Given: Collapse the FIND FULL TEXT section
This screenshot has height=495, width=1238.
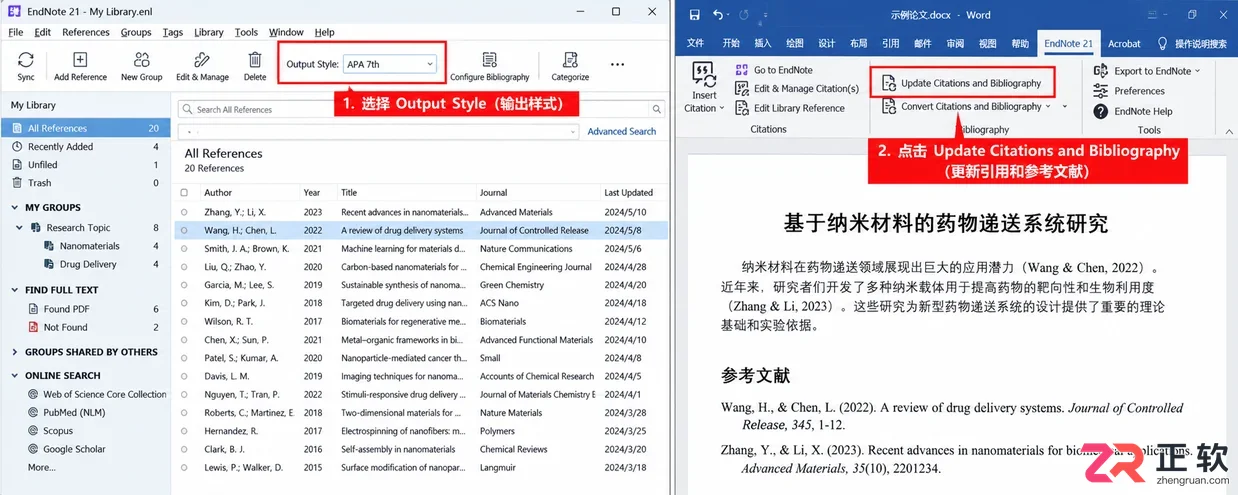Looking at the screenshot, I should click(16, 290).
